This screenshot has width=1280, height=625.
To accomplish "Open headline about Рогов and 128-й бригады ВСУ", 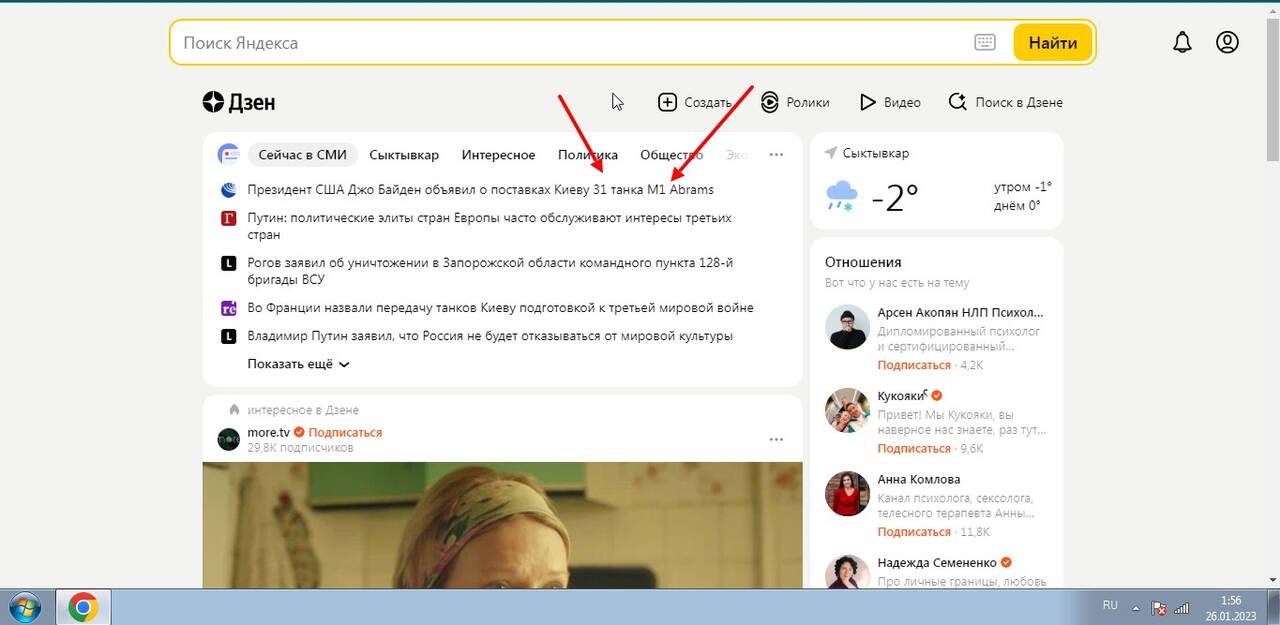I will click(490, 271).
